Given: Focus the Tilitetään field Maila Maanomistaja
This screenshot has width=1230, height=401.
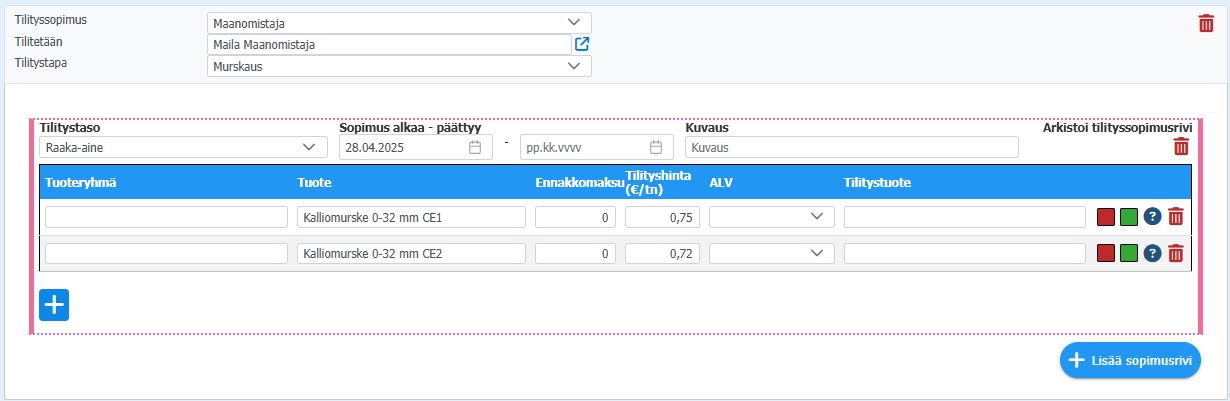Looking at the screenshot, I should tap(389, 44).
